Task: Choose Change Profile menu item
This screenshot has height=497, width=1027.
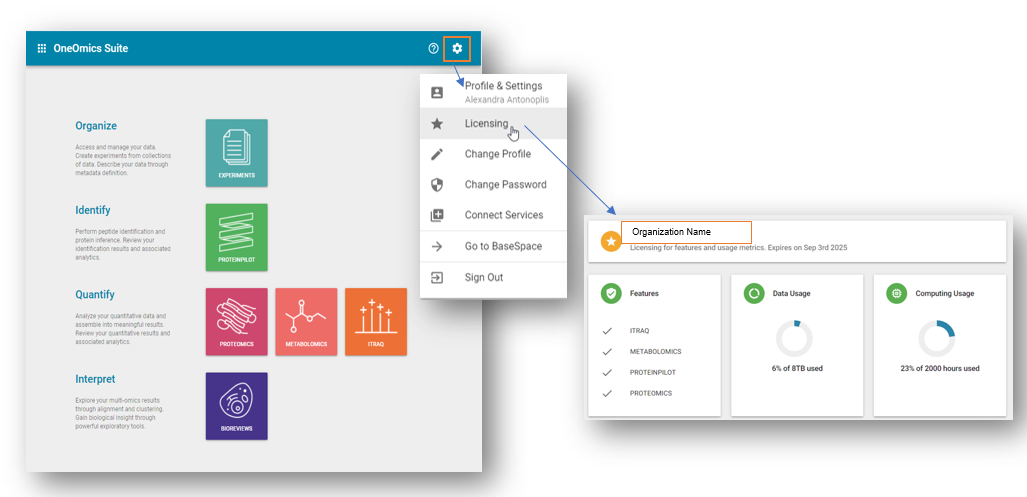Action: click(x=497, y=154)
